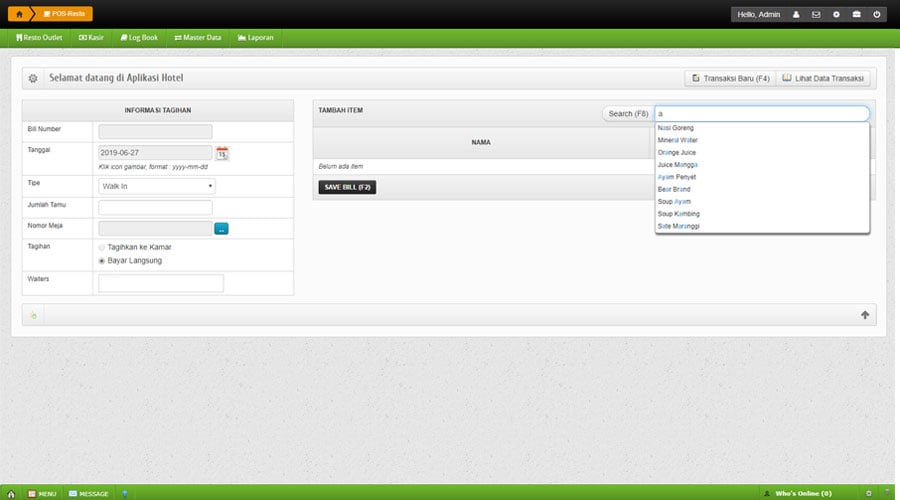Click the home icon in top bar
This screenshot has height=500, width=900.
[19, 14]
